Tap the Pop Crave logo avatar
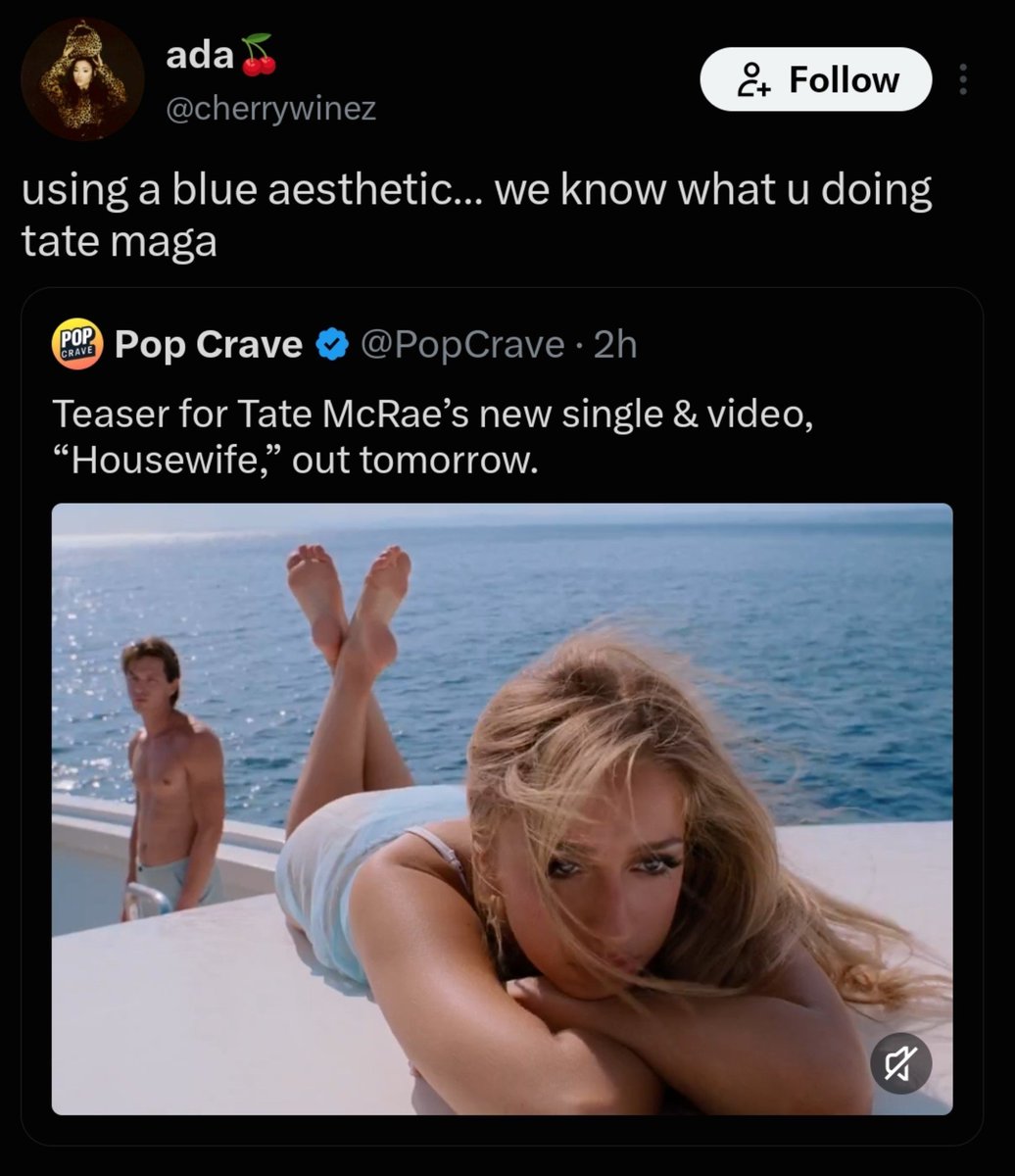 (x=76, y=344)
